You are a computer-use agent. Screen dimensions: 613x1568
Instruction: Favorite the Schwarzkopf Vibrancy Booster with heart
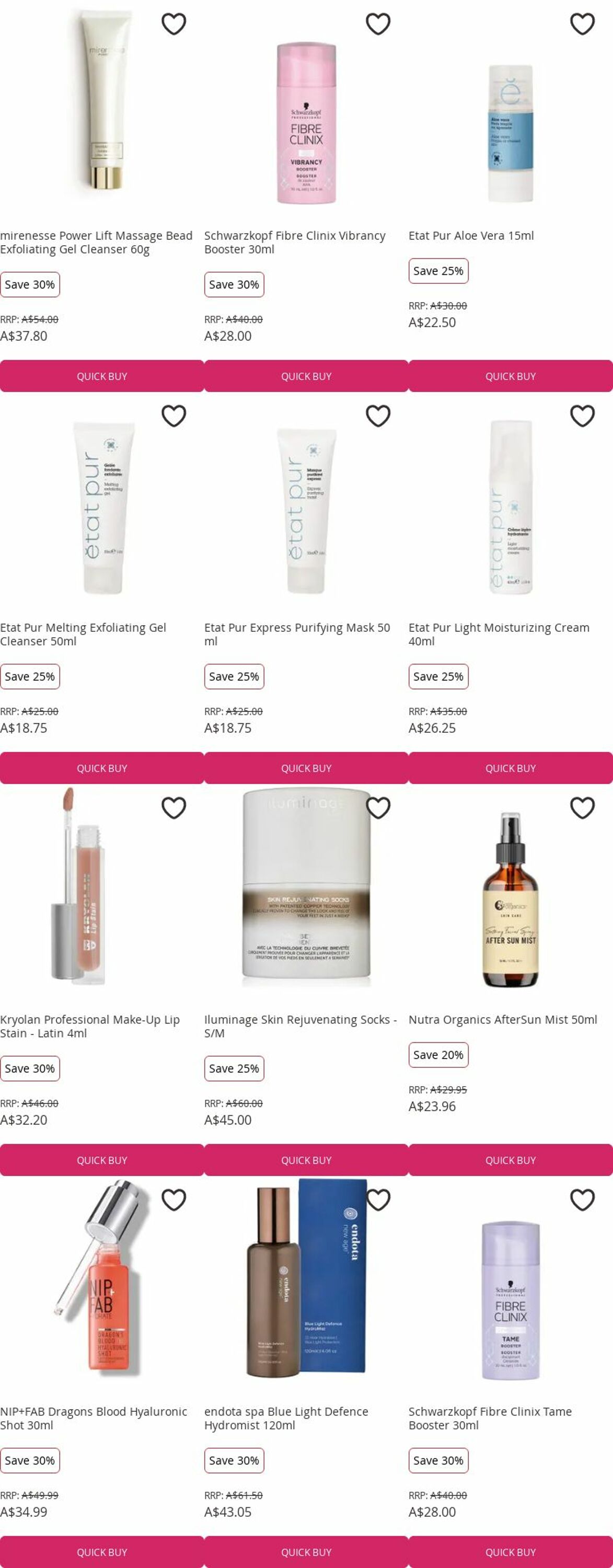coord(378,25)
